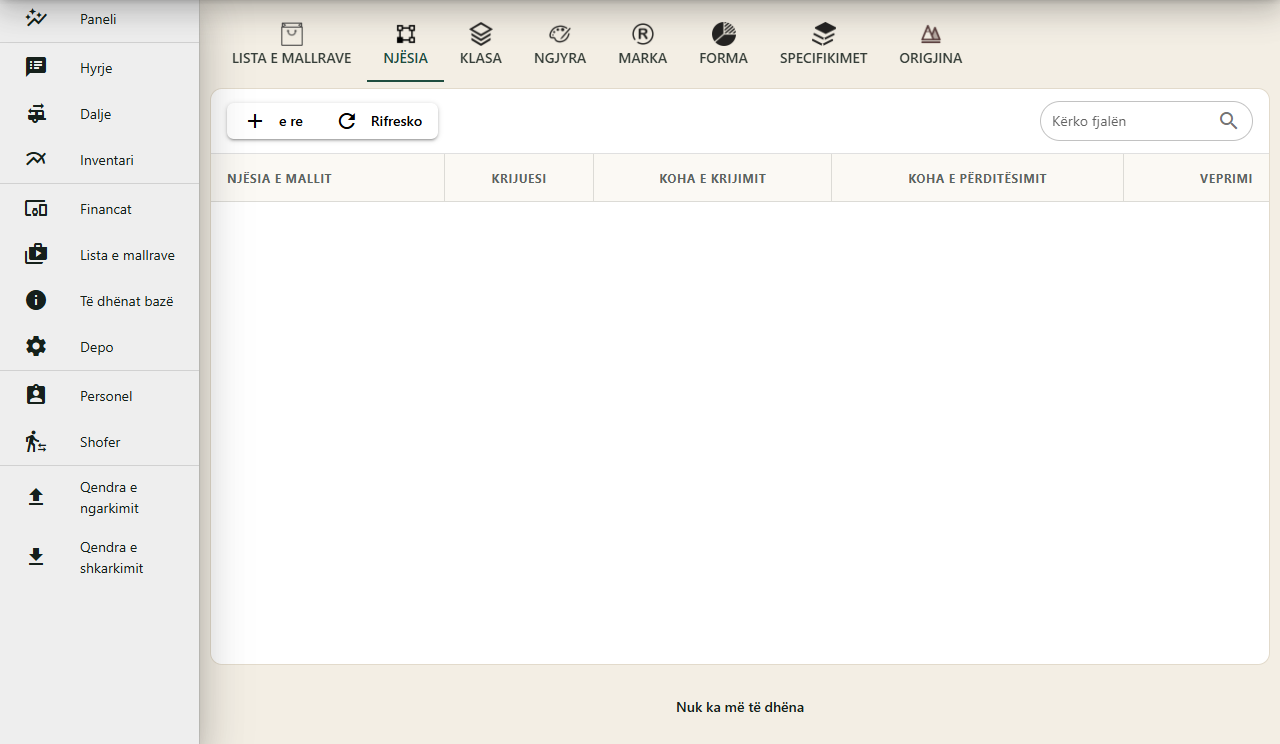Click the 'Nuk ka më të dhëna' text
Image resolution: width=1280 pixels, height=744 pixels.
pos(740,707)
